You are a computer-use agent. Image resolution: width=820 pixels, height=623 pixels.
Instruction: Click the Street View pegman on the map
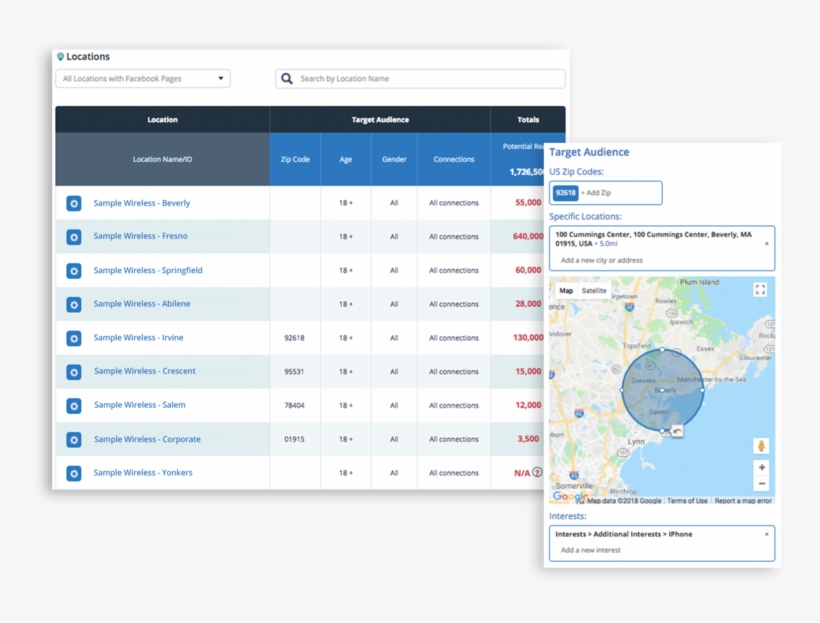click(761, 446)
